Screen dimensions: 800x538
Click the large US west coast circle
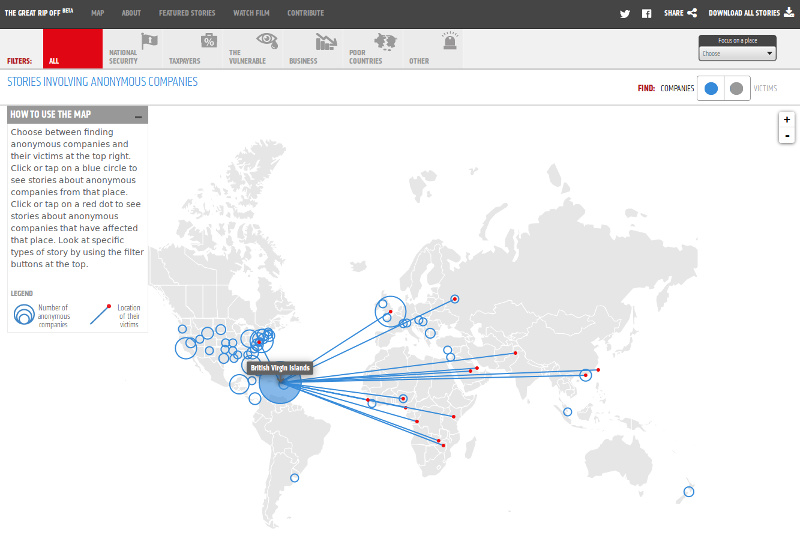tap(186, 349)
